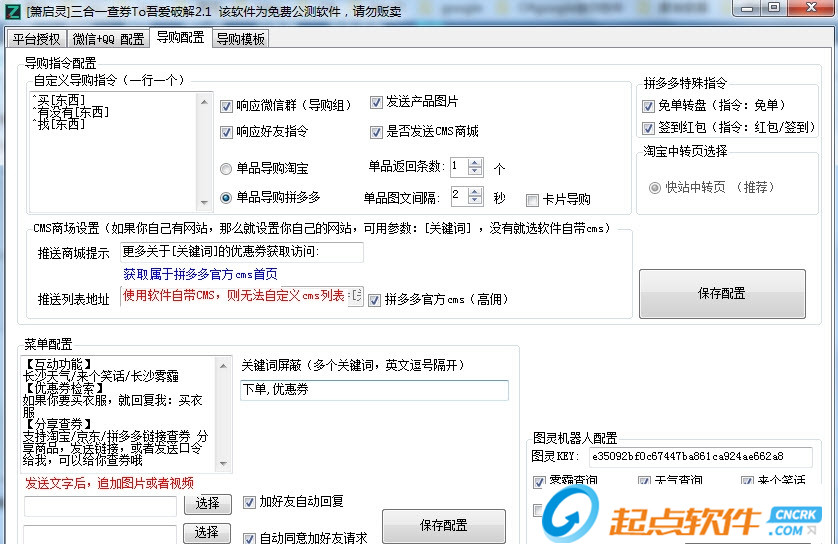Screen dimensions: 838x544
Task: Click the Z application icon in title bar
Action: 13,11
